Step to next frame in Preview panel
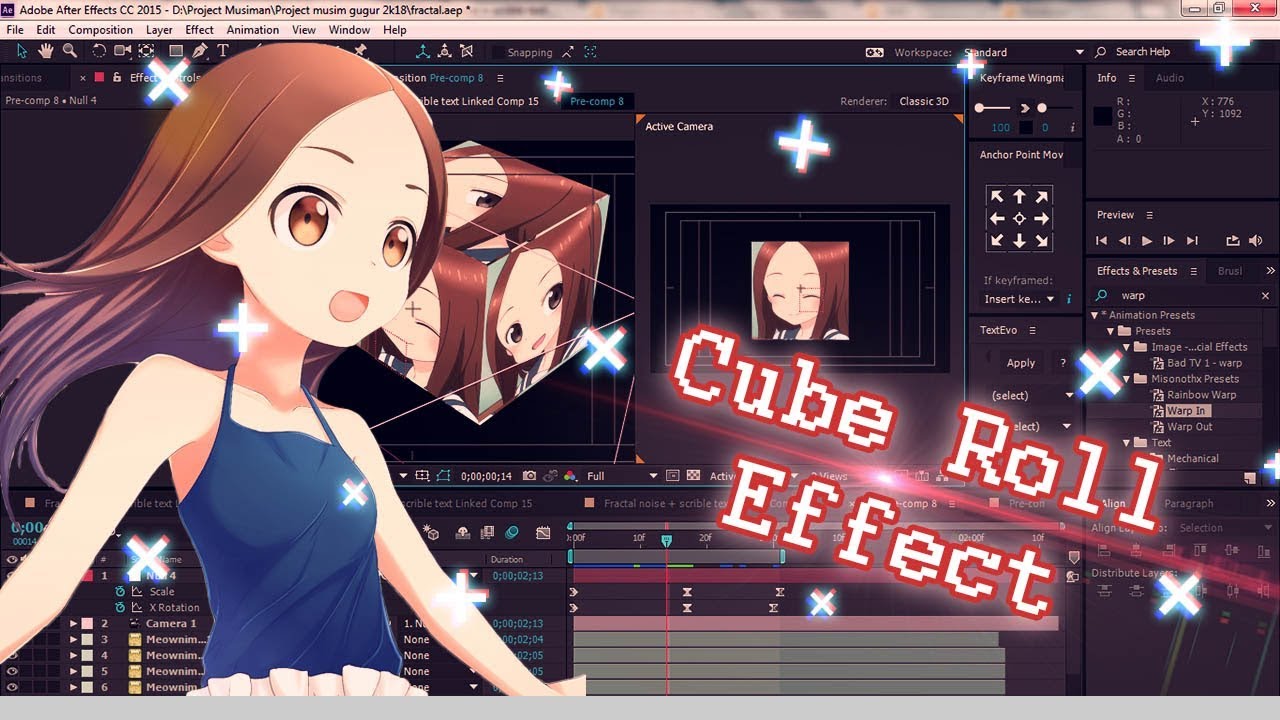The height and width of the screenshot is (720, 1280). coord(1169,240)
